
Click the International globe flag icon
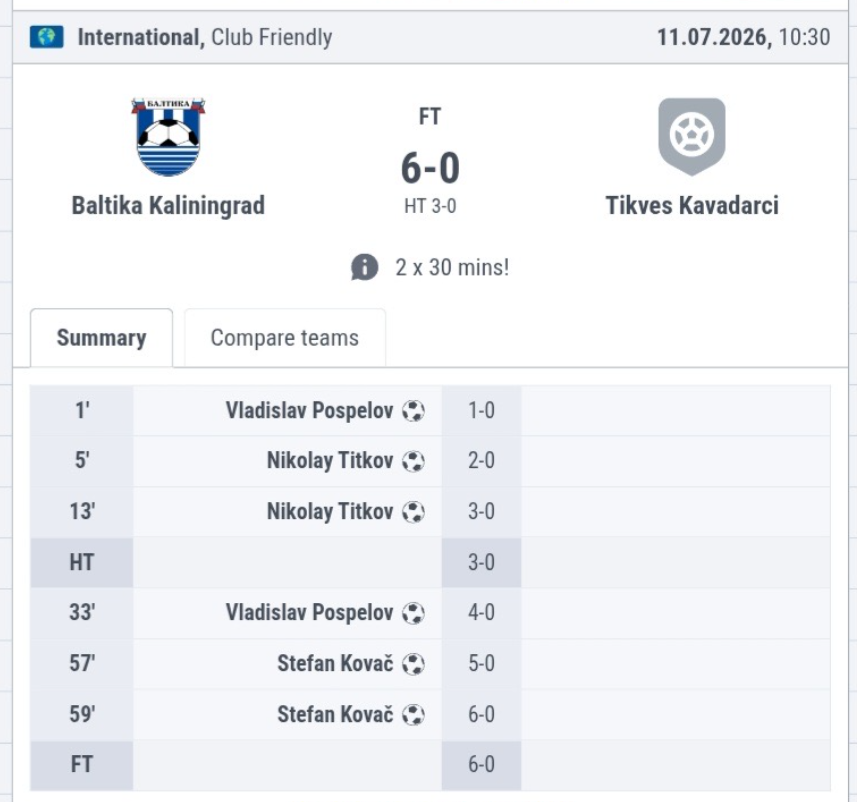[x=46, y=37]
